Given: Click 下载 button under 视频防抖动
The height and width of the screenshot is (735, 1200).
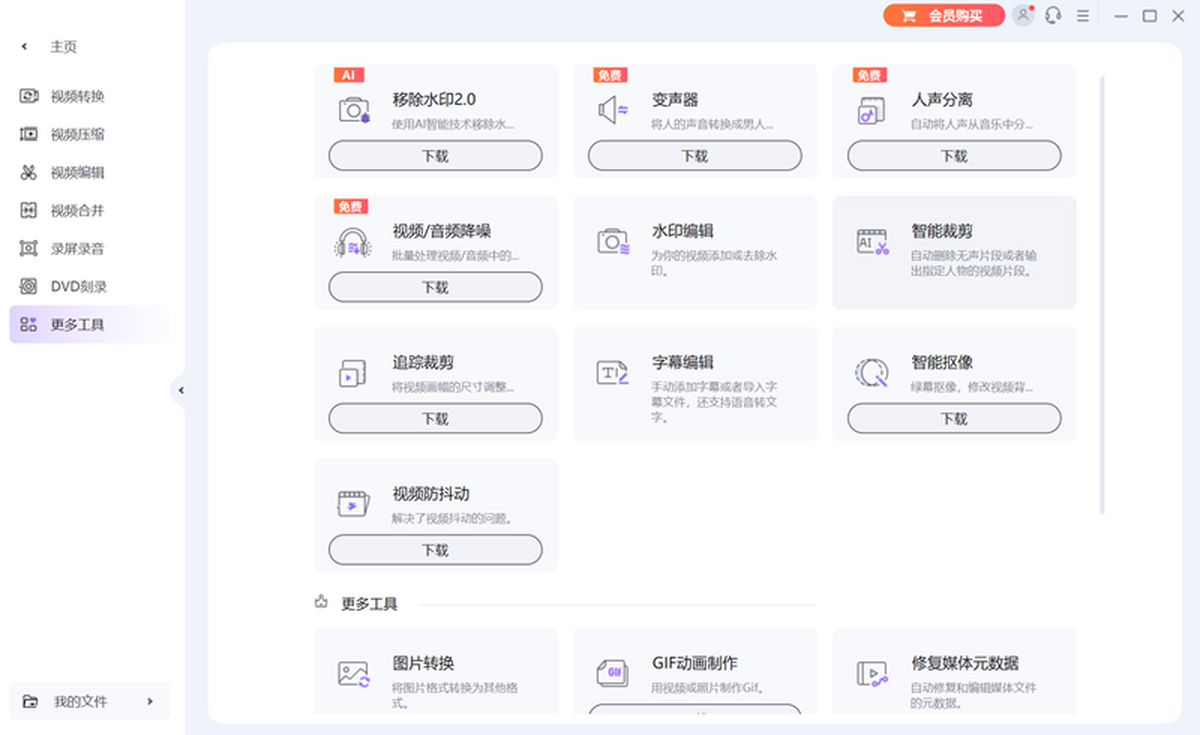Looking at the screenshot, I should tap(435, 550).
